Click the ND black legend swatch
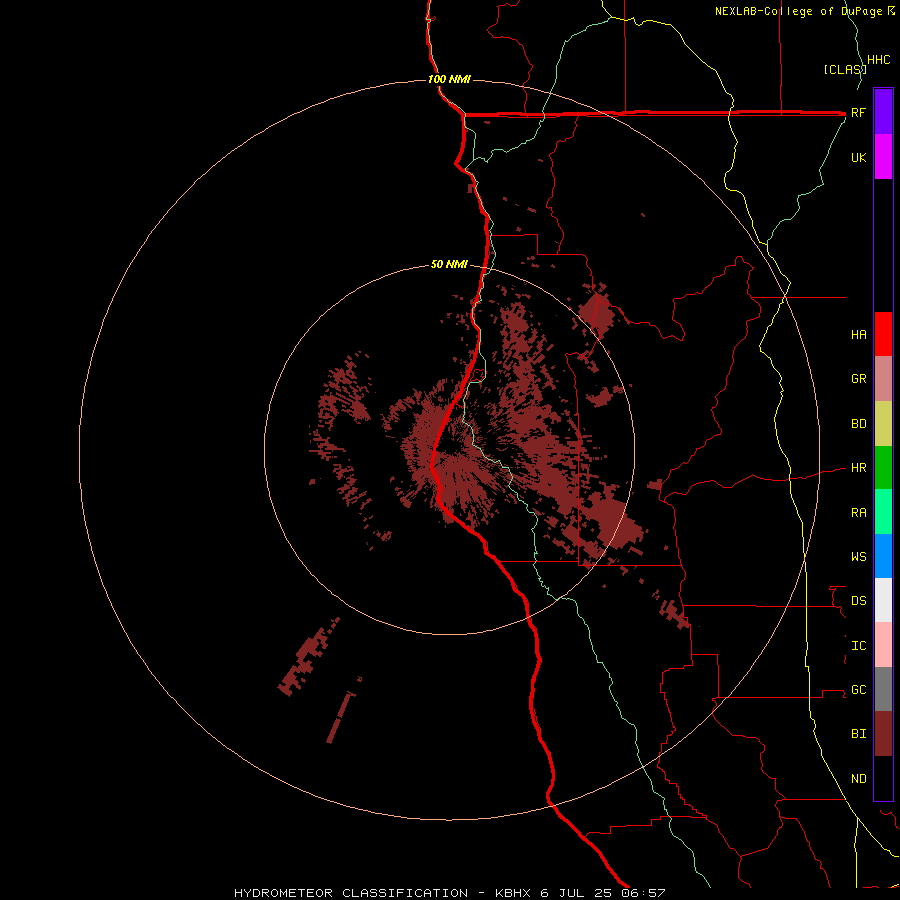Viewport: 900px width, 900px height. 883,778
